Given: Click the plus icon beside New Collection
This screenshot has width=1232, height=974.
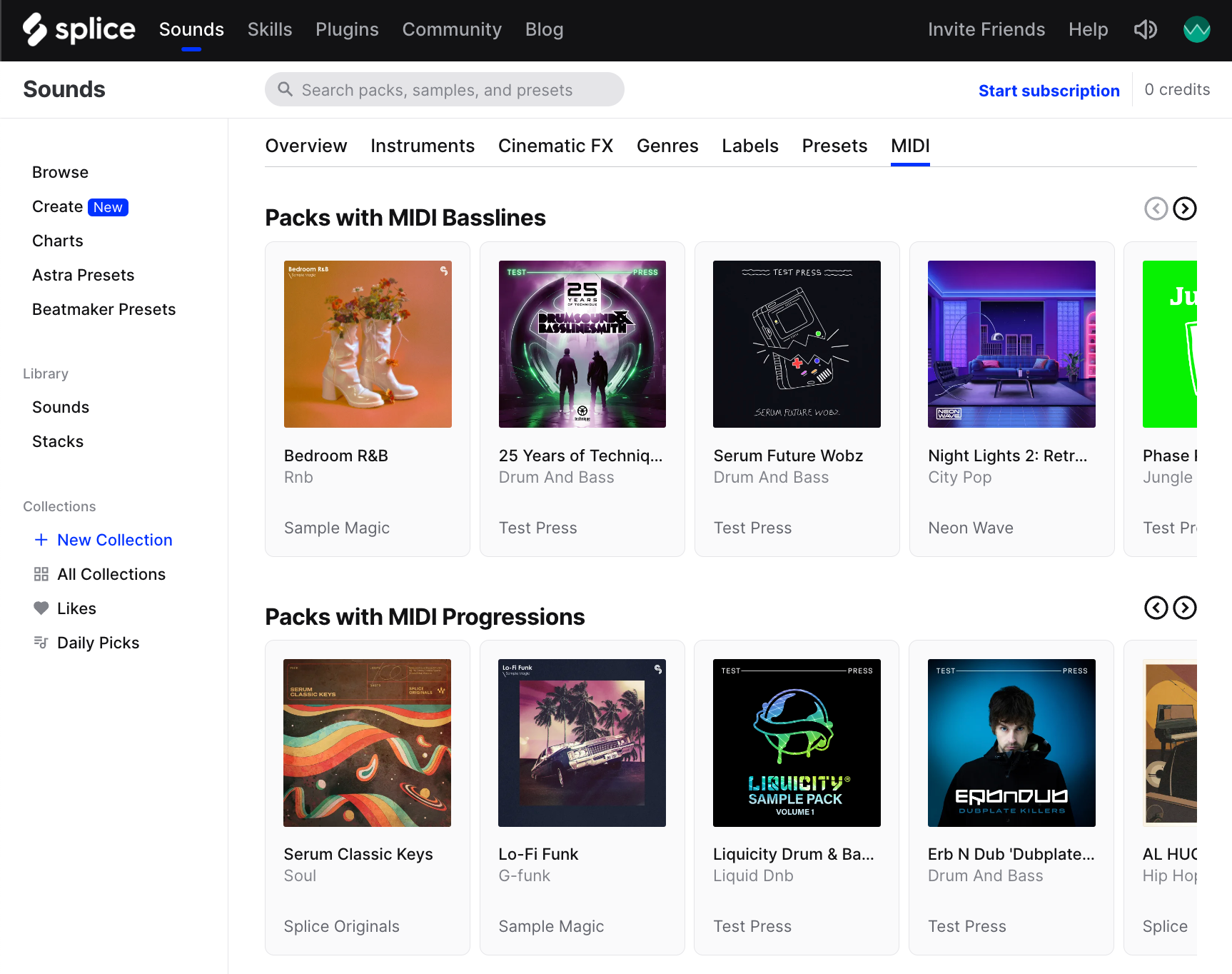Looking at the screenshot, I should click(x=41, y=540).
